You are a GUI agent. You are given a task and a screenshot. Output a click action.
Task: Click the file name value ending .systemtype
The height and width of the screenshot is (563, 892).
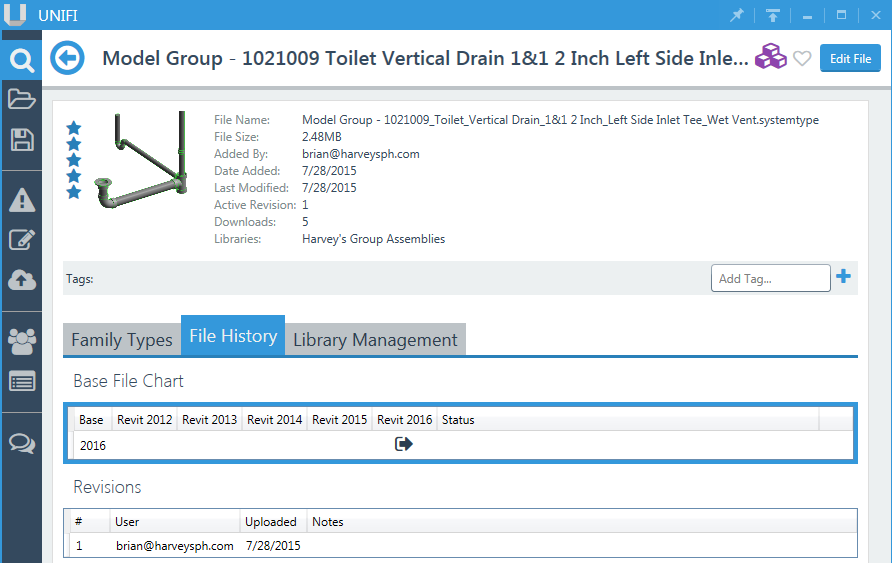(x=560, y=120)
